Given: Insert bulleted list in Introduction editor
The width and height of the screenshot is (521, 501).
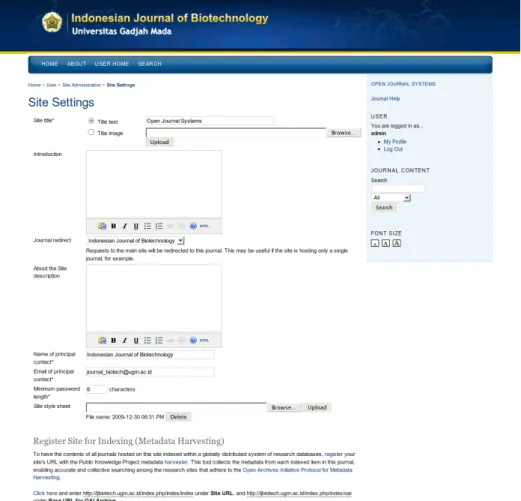Looking at the screenshot, I should pos(147,226).
